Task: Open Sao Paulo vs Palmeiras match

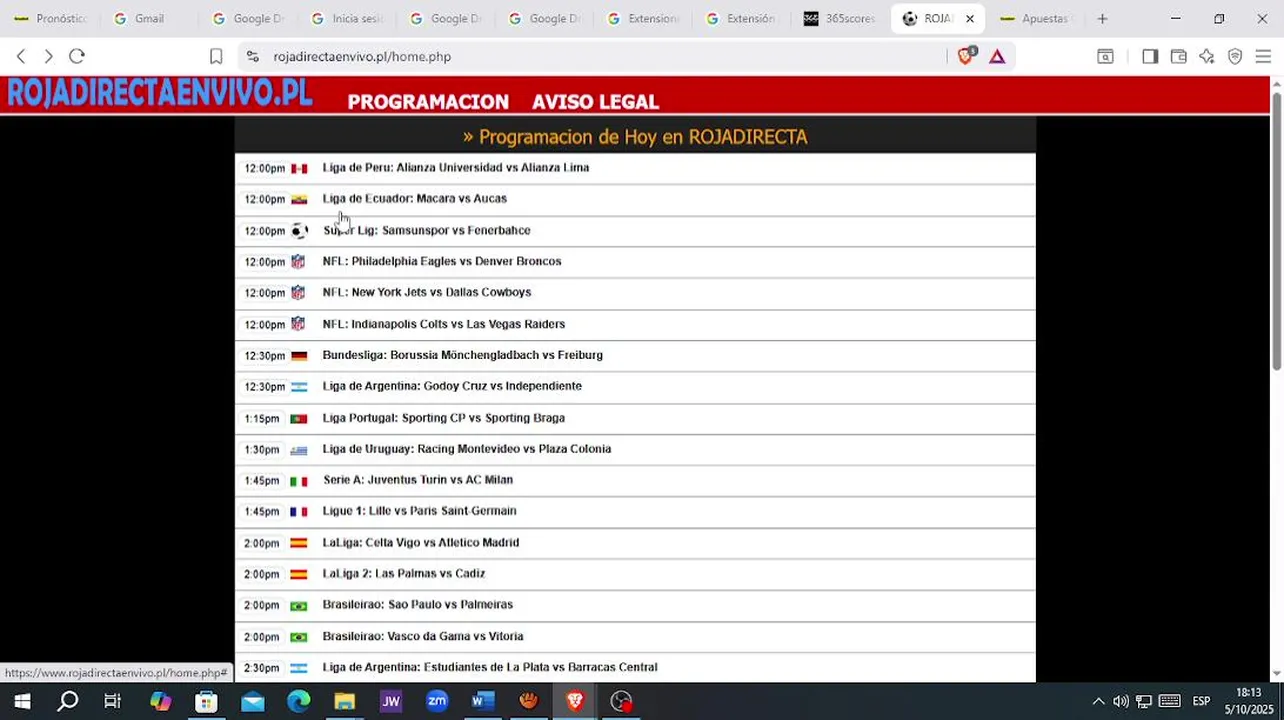Action: coord(418,605)
